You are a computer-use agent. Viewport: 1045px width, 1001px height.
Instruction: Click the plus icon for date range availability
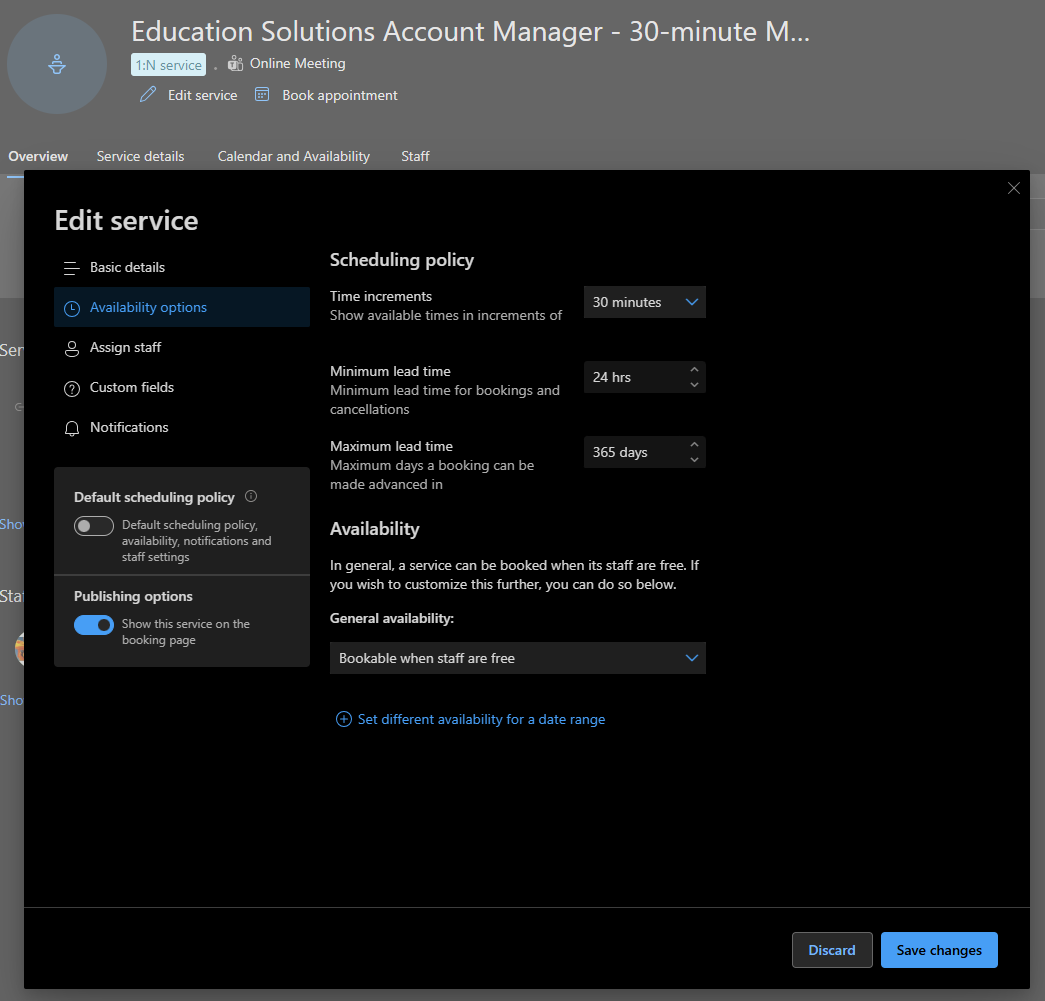click(343, 719)
